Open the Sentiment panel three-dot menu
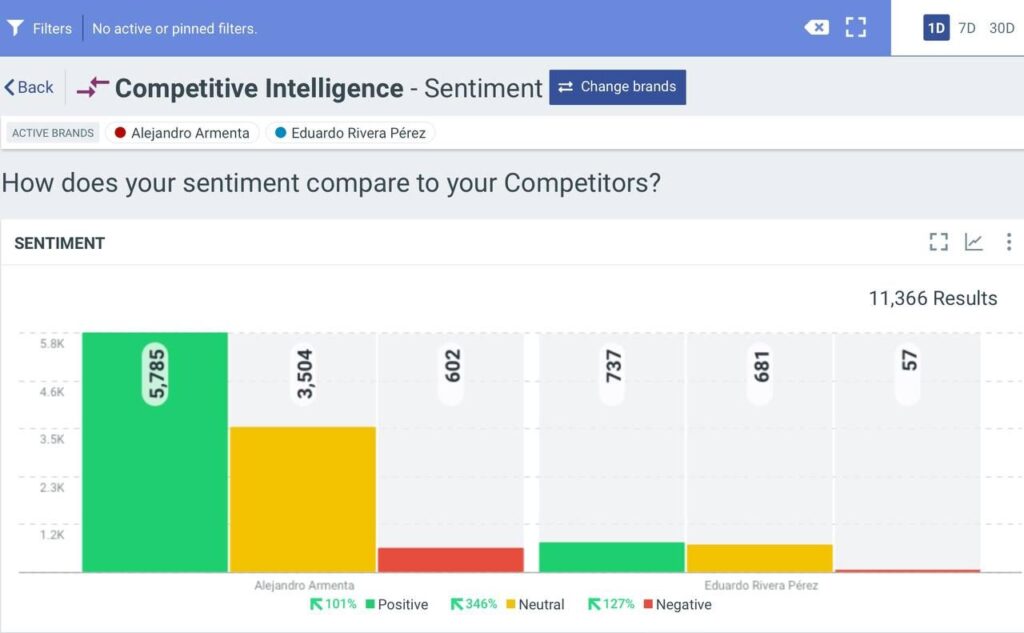 click(1008, 242)
